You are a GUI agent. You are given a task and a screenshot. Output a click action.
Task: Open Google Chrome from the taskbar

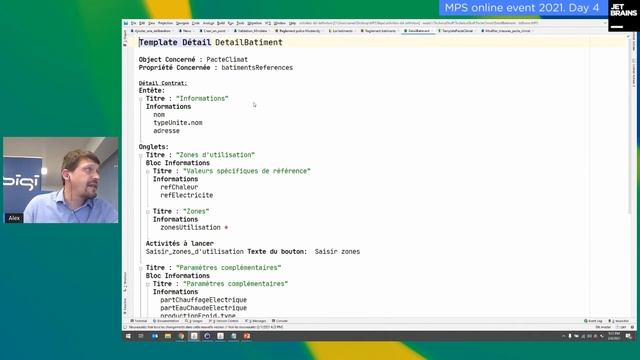181,336
